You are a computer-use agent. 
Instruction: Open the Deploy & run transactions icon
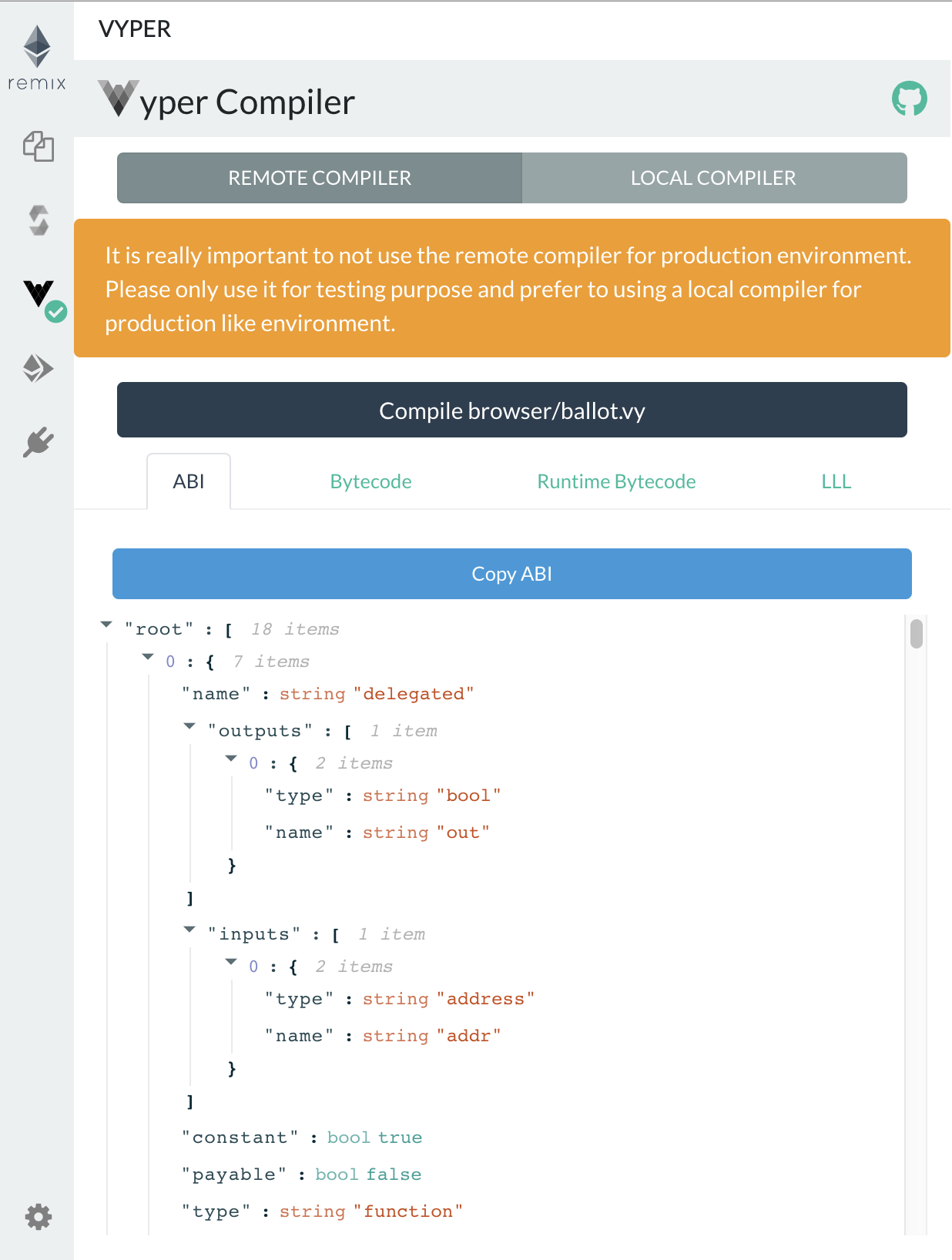pyautogui.click(x=38, y=368)
